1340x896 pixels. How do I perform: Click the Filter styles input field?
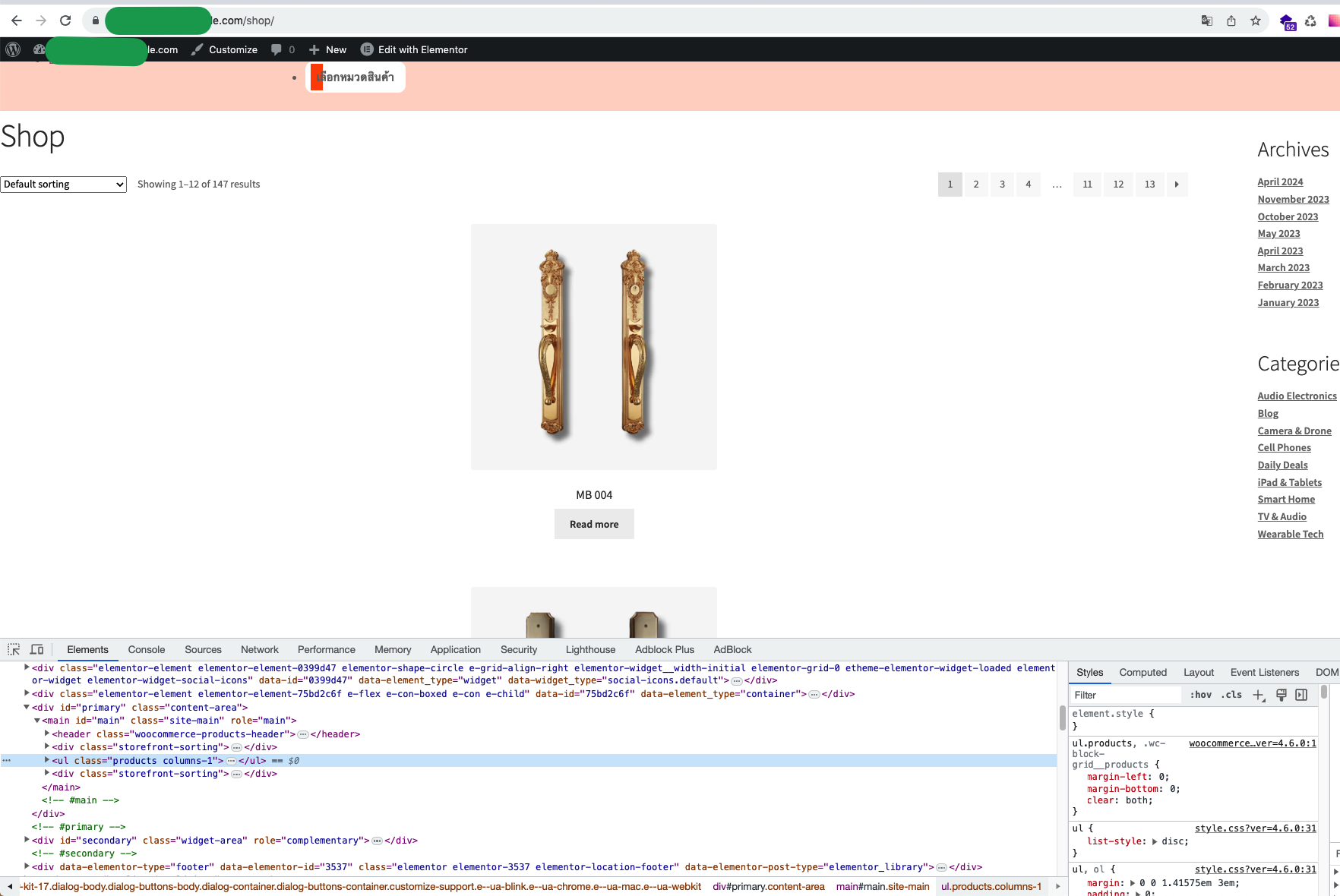pyautogui.click(x=1126, y=695)
